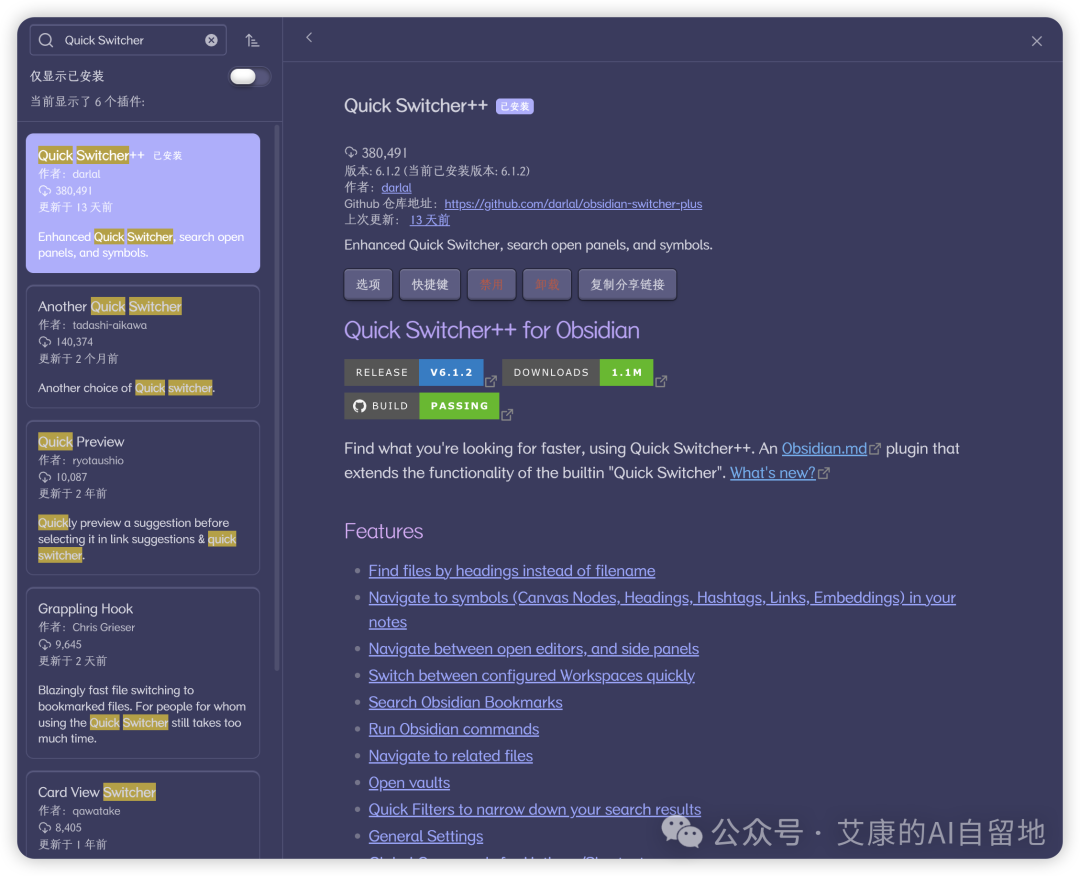Go back with the left chevron
Viewport: 1080px width, 876px height.
tap(309, 37)
